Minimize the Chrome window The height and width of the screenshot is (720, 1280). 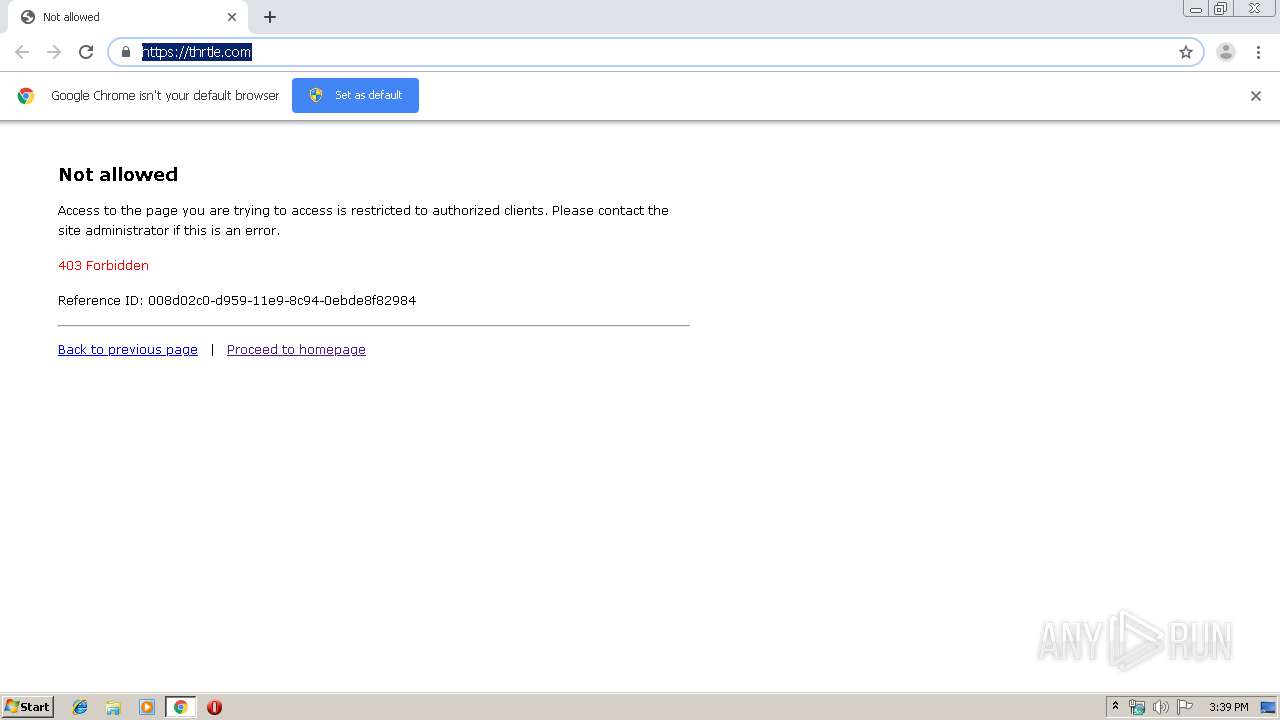tap(1196, 9)
